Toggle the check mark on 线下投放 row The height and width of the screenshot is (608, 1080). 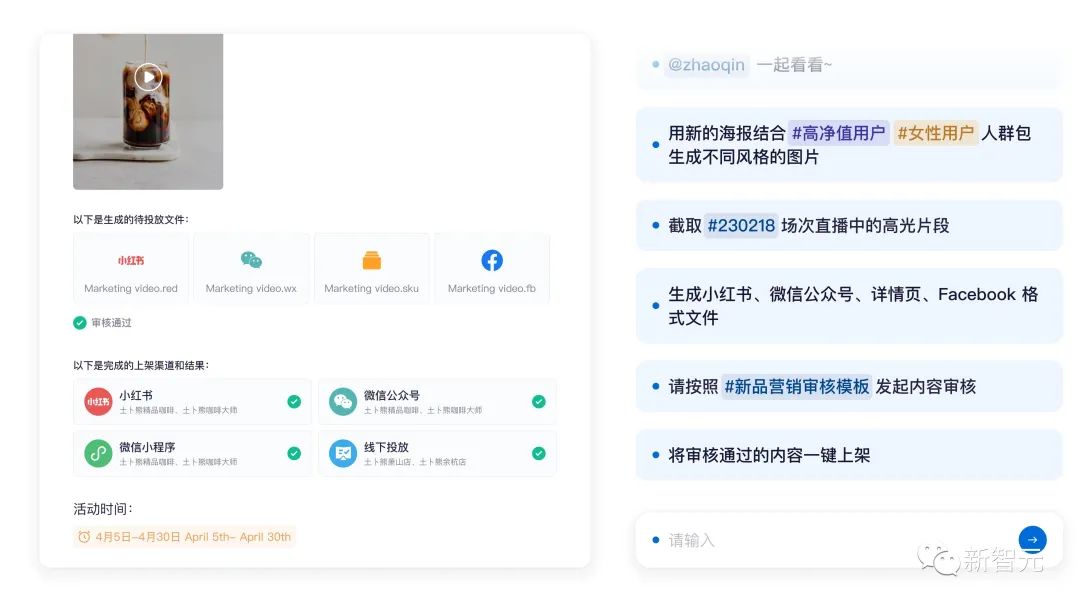click(x=539, y=453)
